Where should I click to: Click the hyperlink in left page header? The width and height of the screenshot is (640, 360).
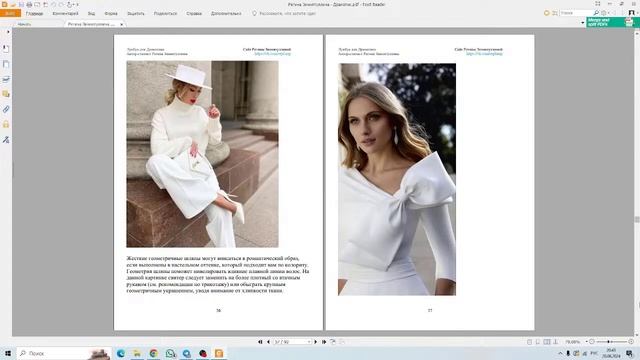(272, 54)
